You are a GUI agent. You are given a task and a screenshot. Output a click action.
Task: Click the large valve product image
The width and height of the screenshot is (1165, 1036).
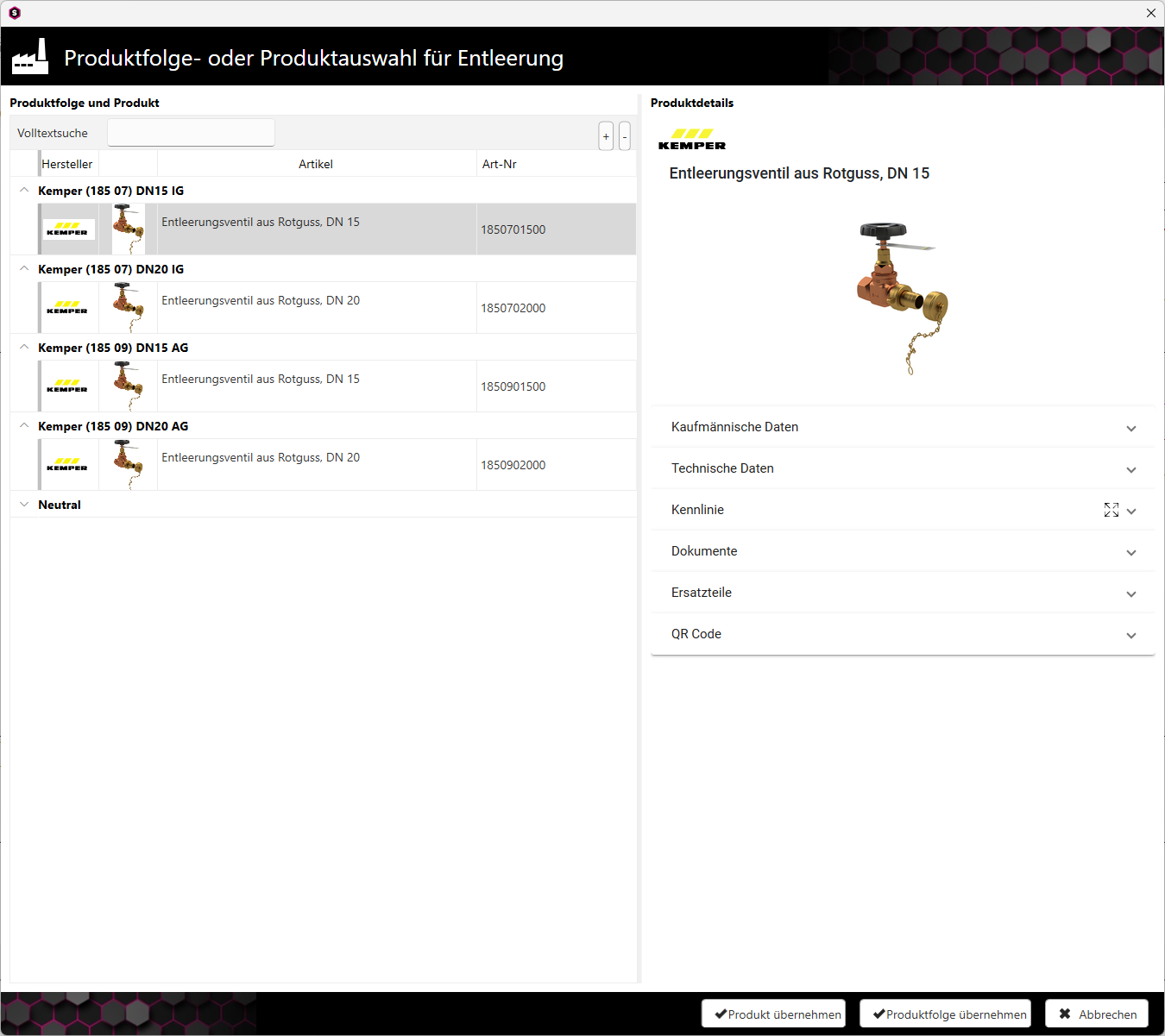pyautogui.click(x=903, y=298)
